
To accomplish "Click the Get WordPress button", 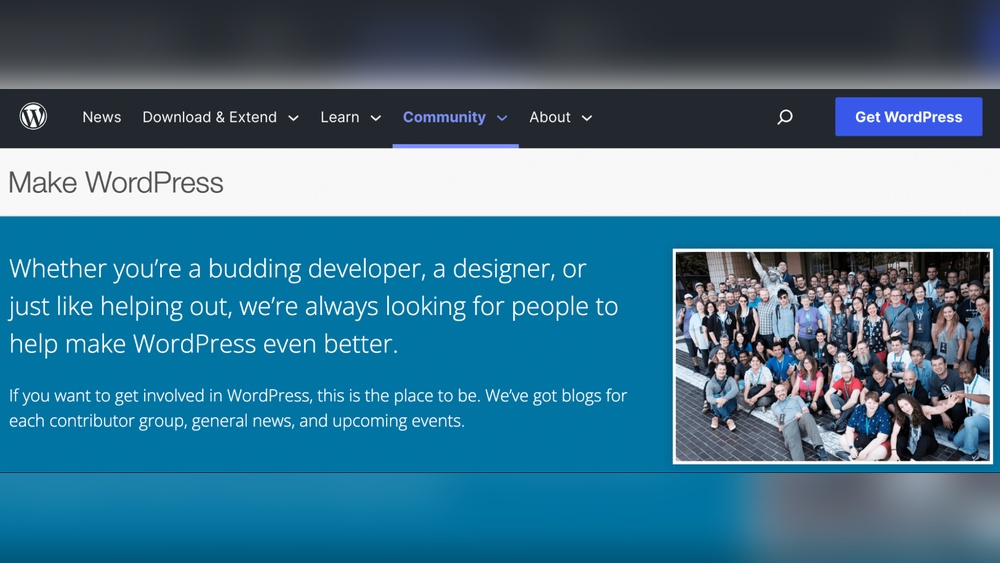I will (908, 117).
